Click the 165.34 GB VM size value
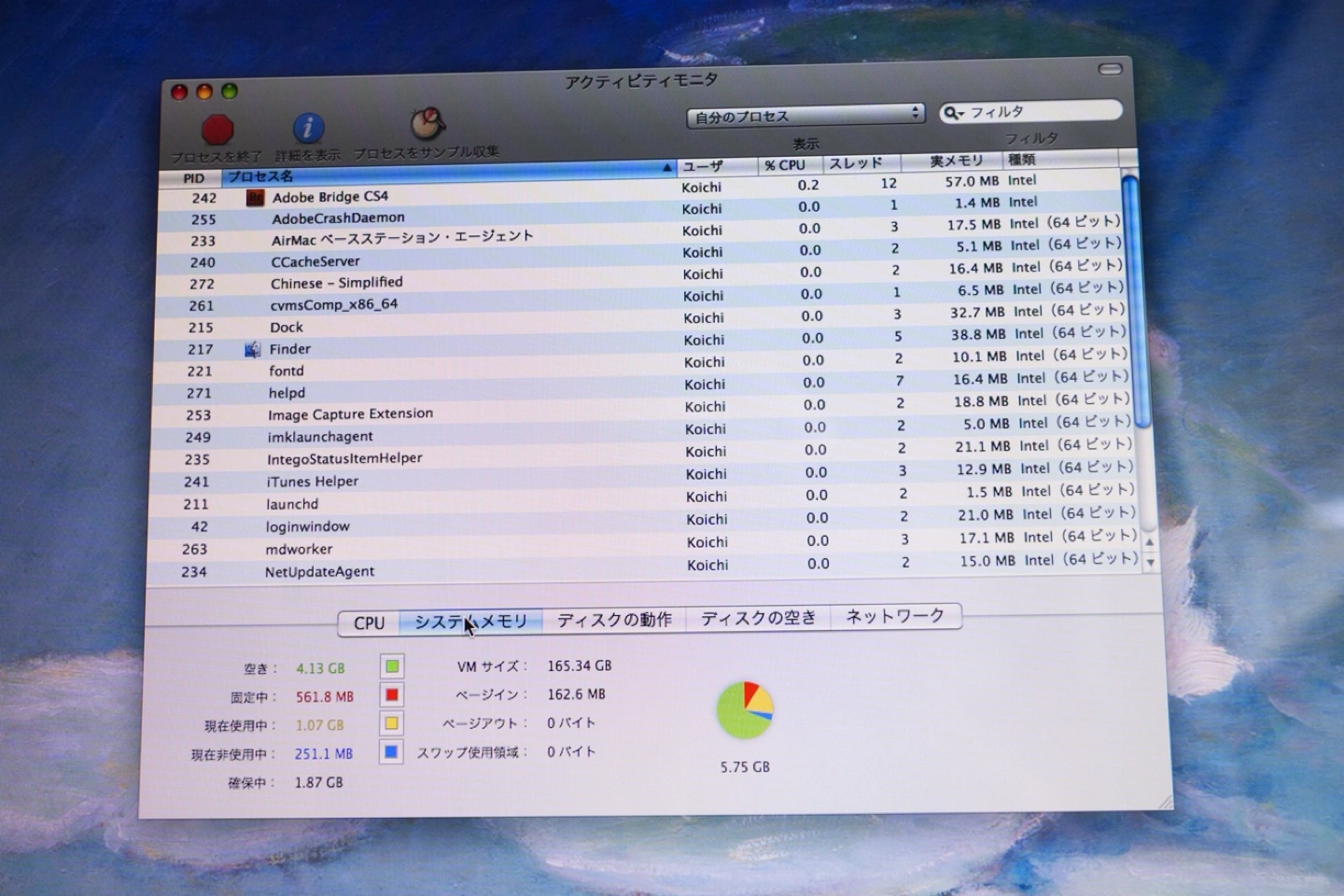Viewport: 1344px width, 896px height. click(x=580, y=665)
